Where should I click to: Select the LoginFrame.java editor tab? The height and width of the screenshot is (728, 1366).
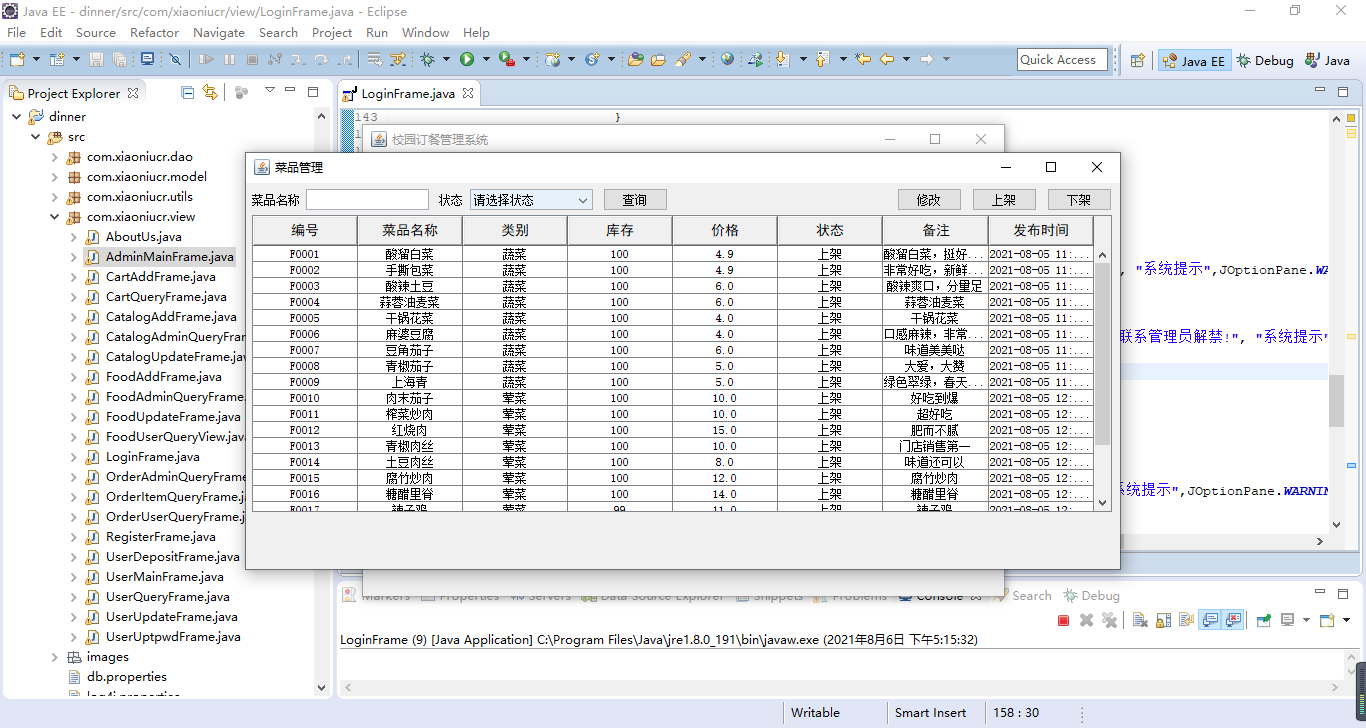coord(407,93)
